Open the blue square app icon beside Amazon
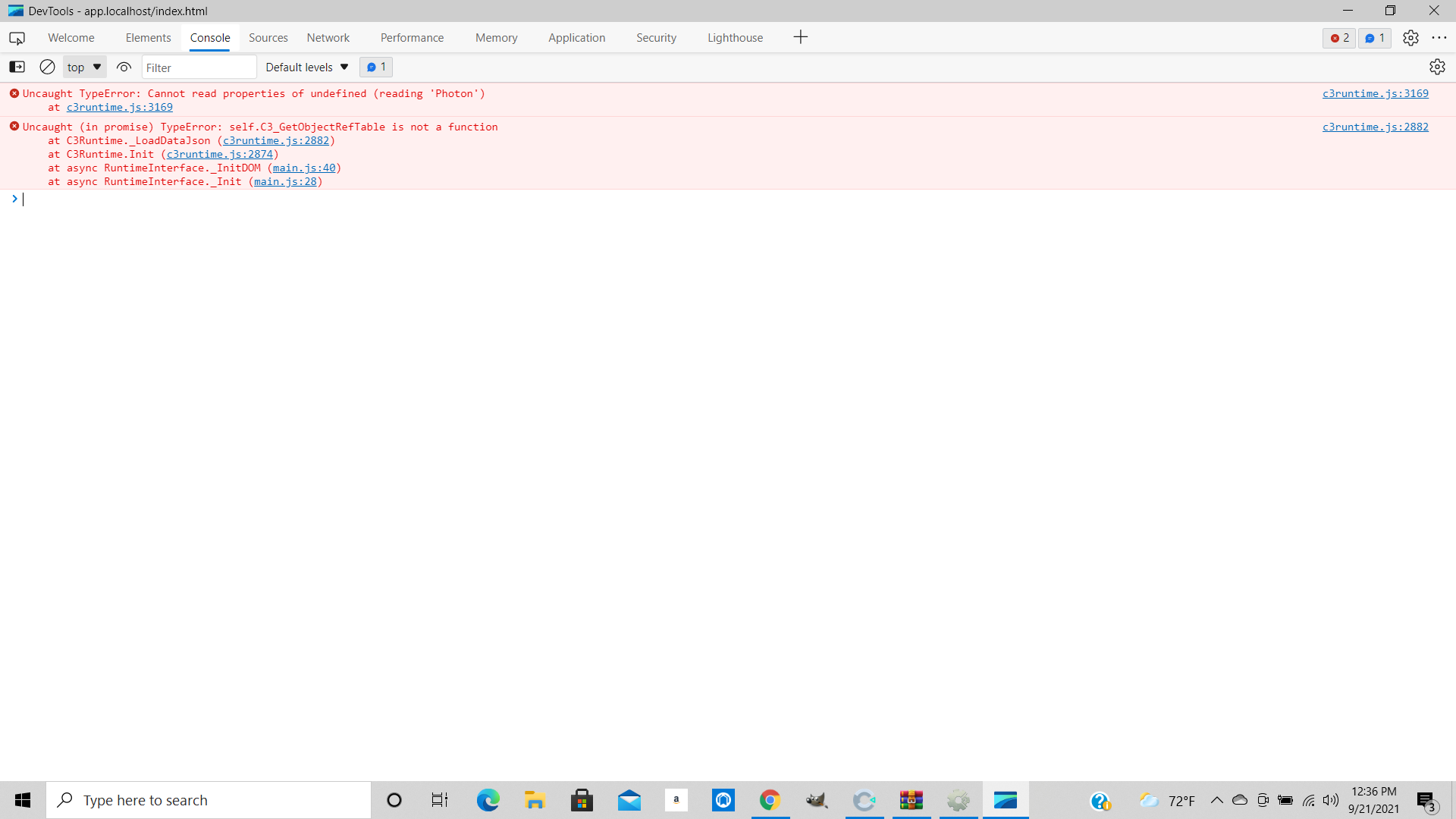This screenshot has height=819, width=1456. [723, 800]
